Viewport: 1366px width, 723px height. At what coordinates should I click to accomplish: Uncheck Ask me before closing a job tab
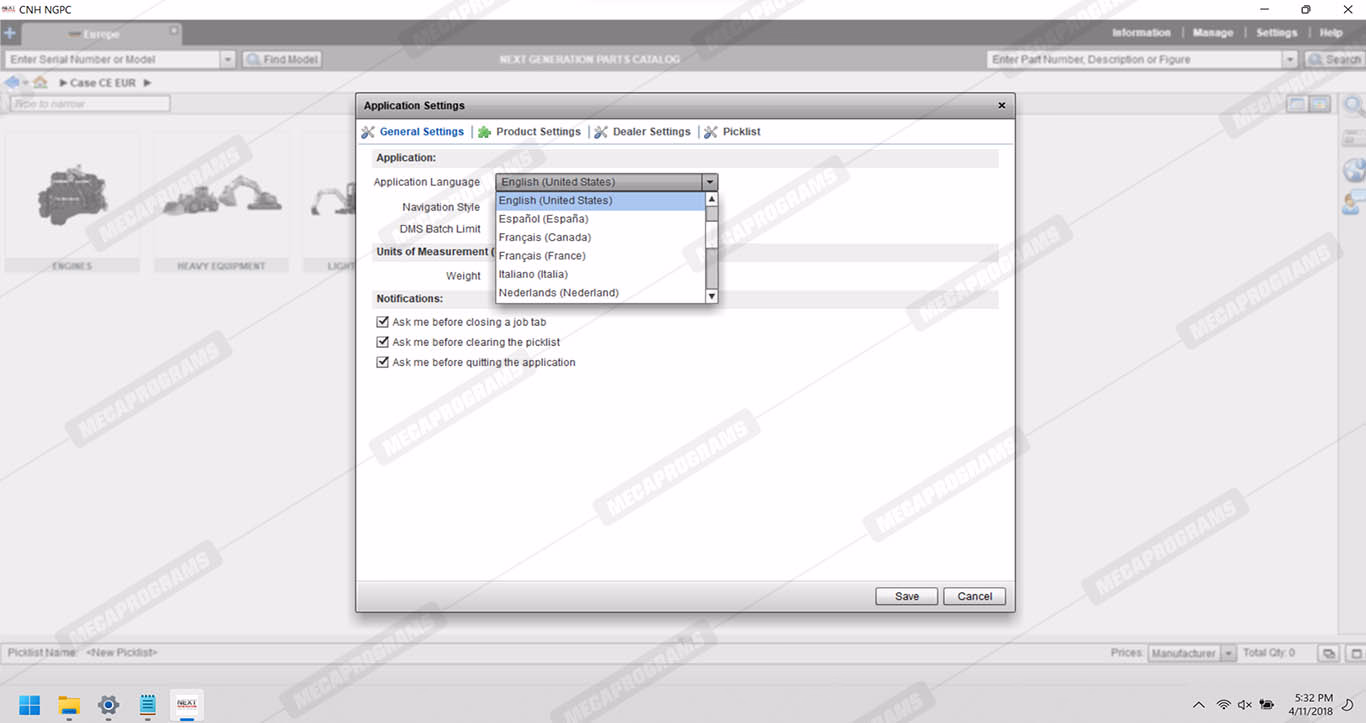click(x=382, y=322)
